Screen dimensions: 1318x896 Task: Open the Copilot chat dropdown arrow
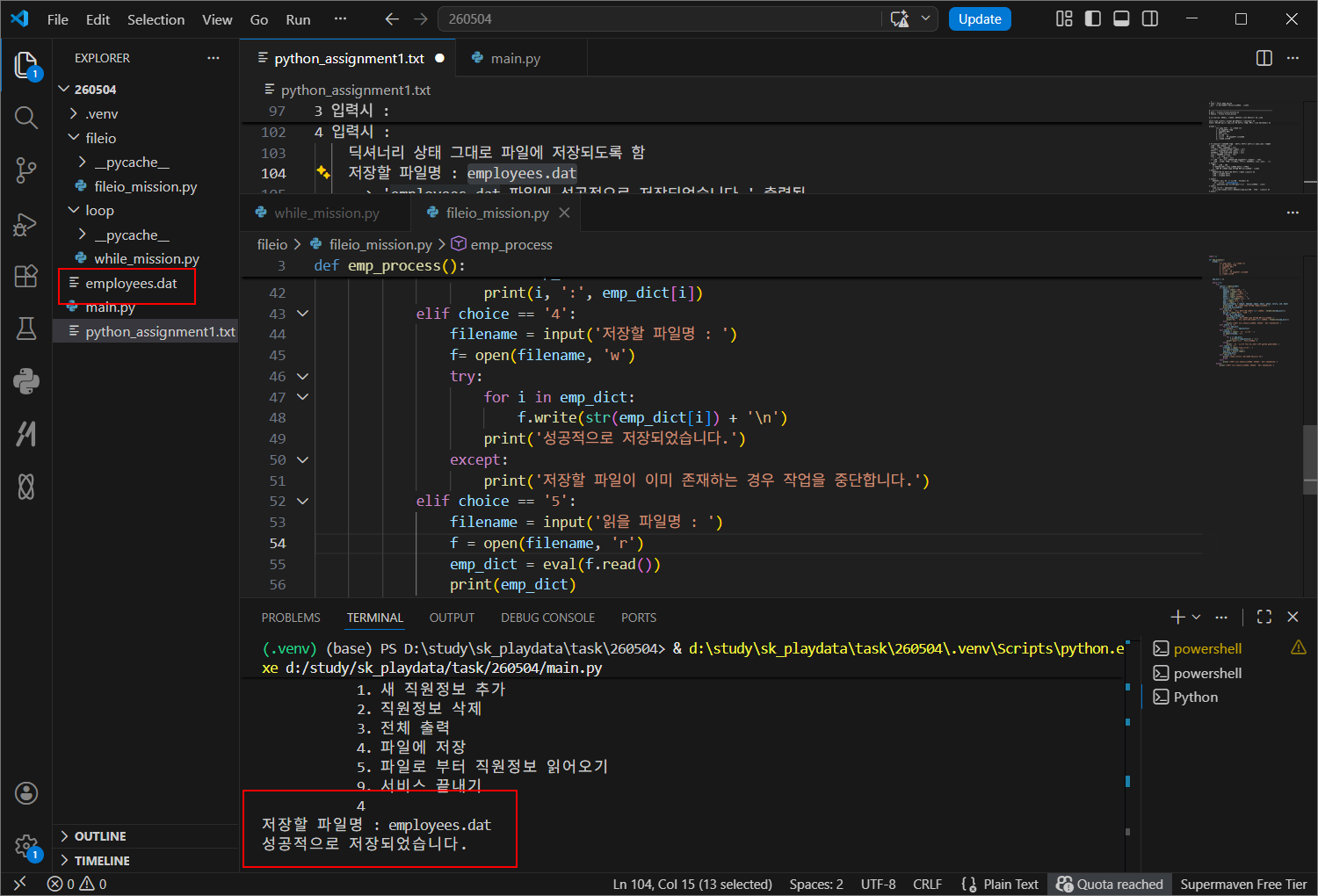pyautogui.click(x=925, y=18)
